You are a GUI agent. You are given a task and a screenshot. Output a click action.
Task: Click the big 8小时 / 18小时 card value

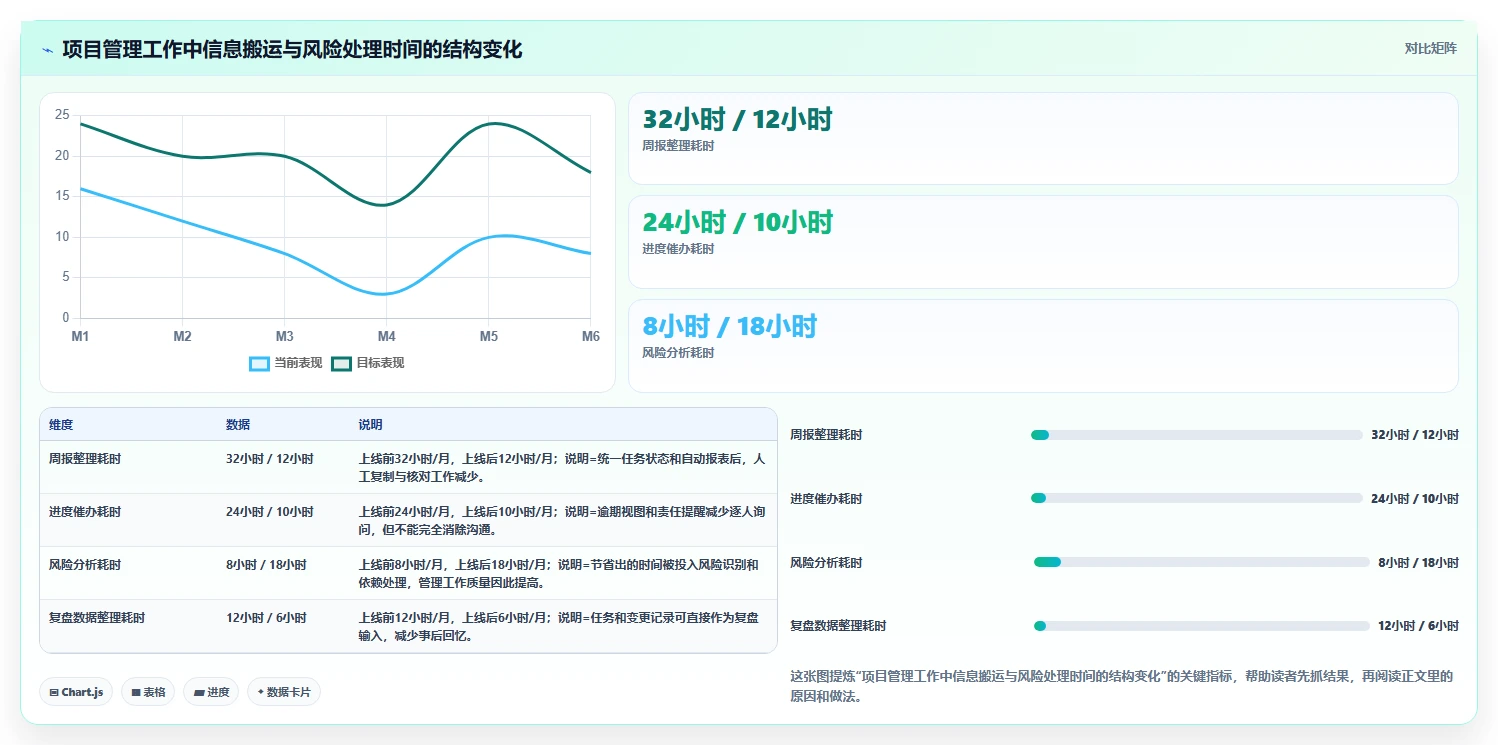point(730,326)
